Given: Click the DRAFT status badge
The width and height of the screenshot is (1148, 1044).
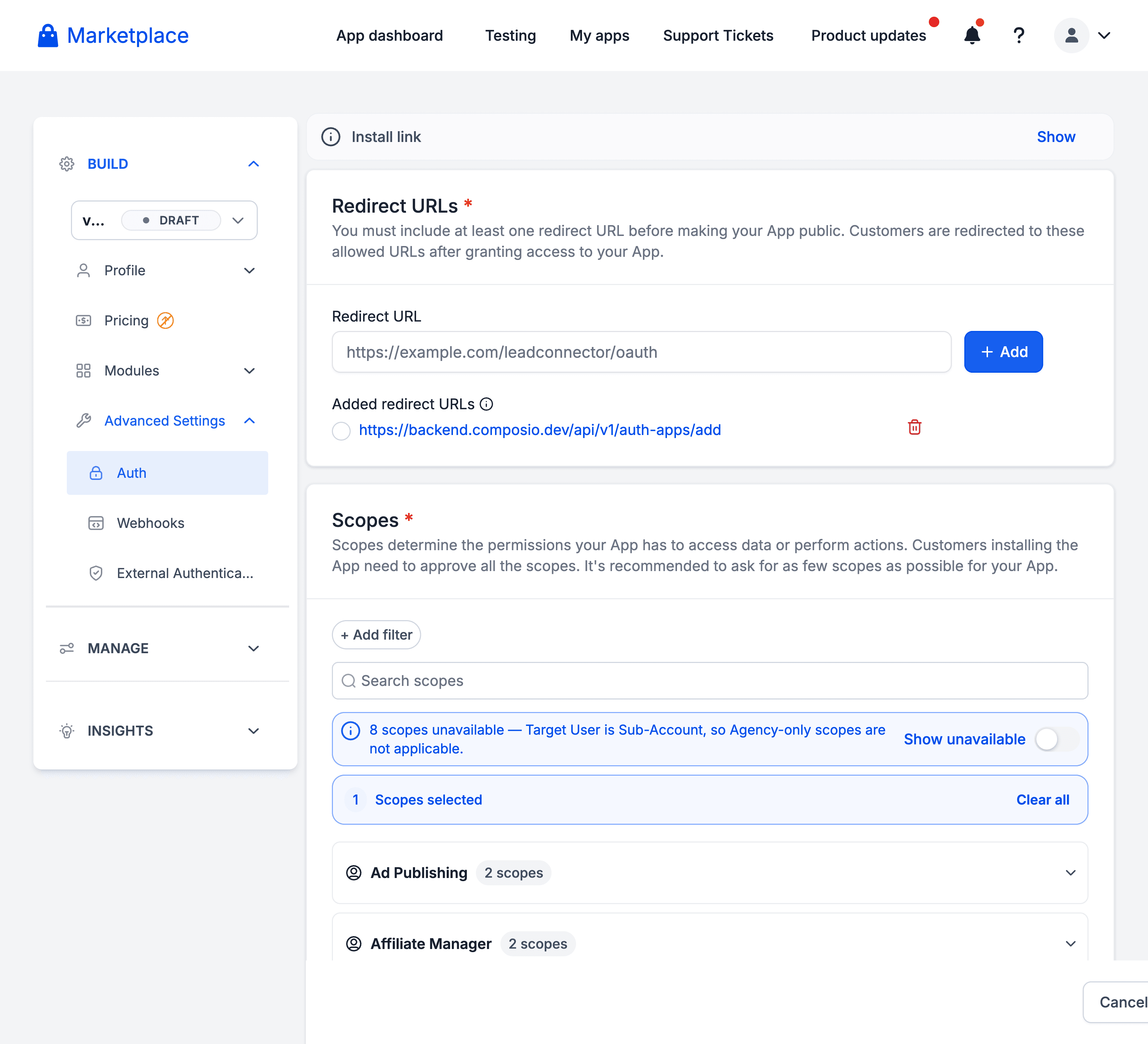Looking at the screenshot, I should 171,220.
